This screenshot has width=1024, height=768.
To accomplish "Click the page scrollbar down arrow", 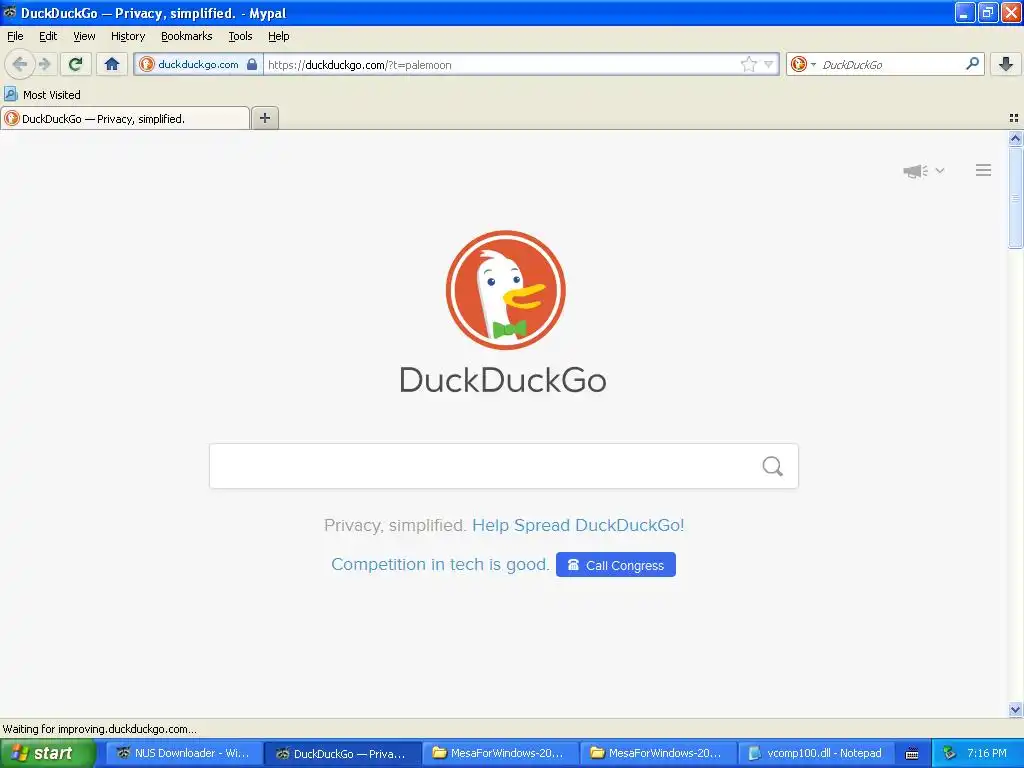I will [1016, 710].
